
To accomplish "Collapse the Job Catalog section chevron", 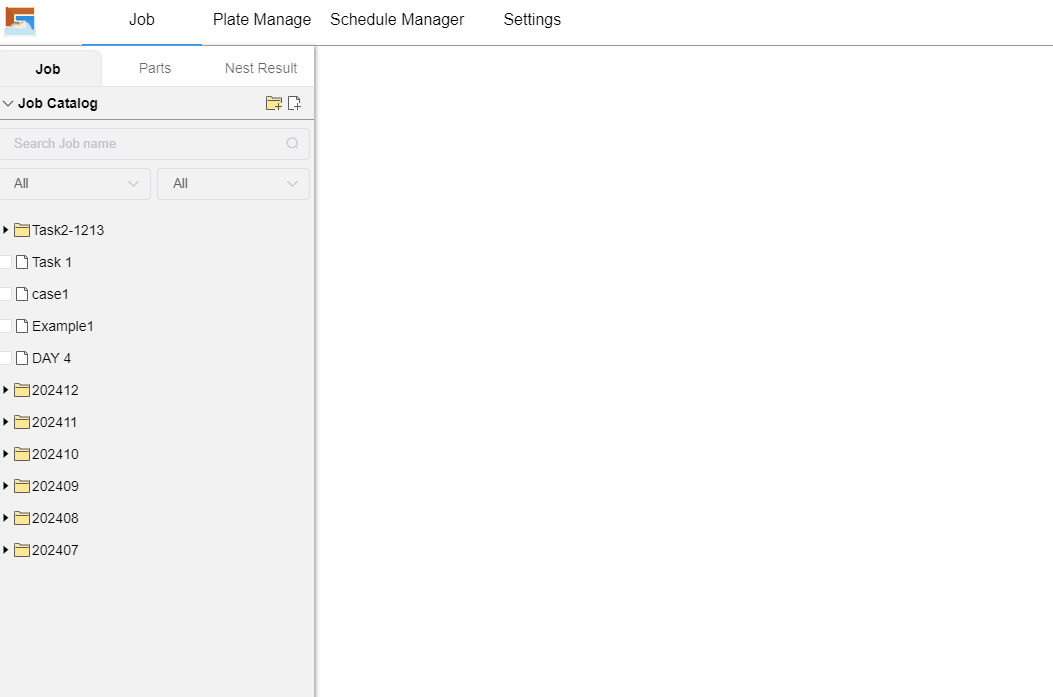I will pos(8,103).
